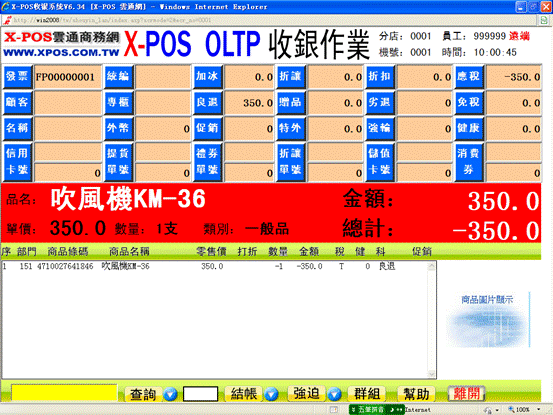Open 幫助 help
Image resolution: width=553 pixels, height=415 pixels.
[416, 393]
